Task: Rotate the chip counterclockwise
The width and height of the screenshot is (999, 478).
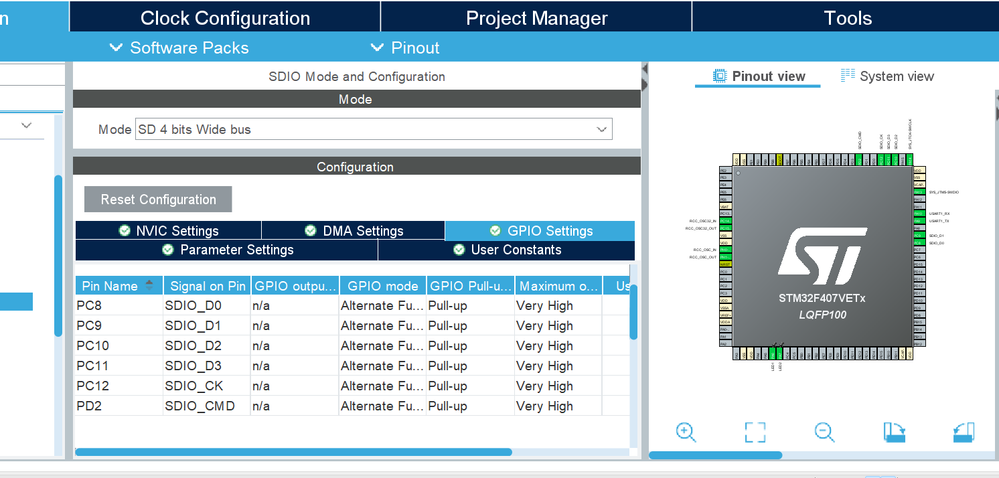Action: coord(963,433)
